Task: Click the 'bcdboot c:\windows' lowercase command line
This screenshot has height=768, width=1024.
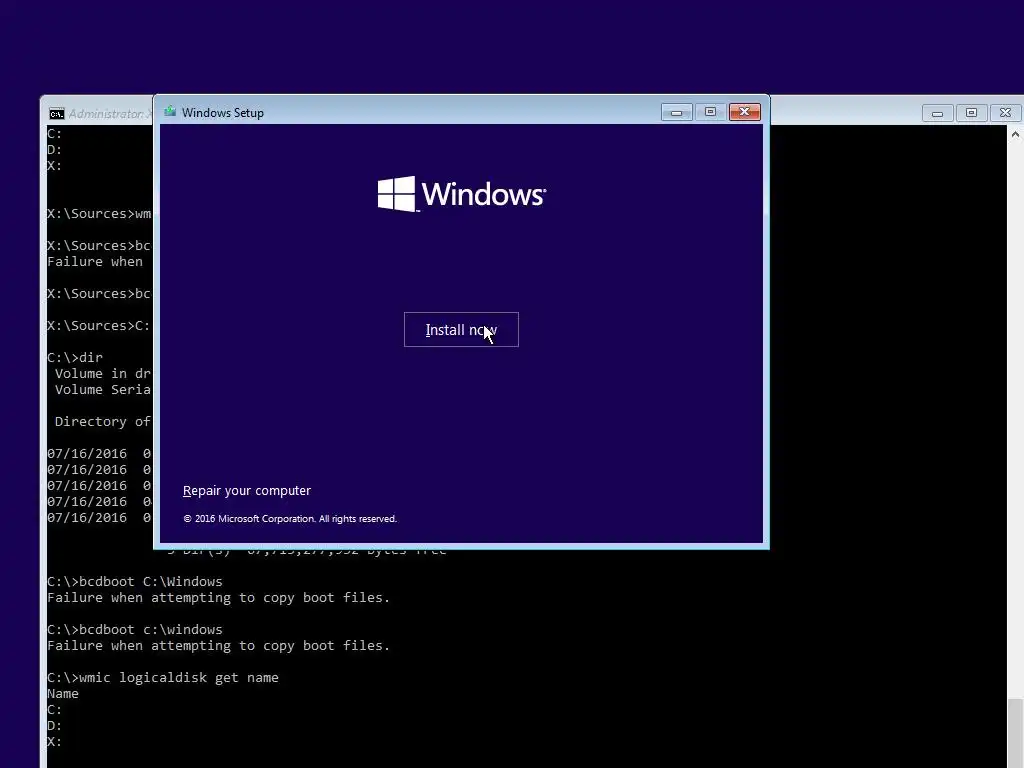Action: [135, 630]
